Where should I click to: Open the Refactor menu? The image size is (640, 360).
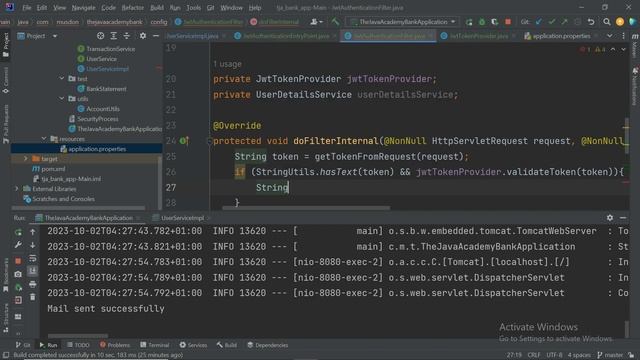(133, 7)
